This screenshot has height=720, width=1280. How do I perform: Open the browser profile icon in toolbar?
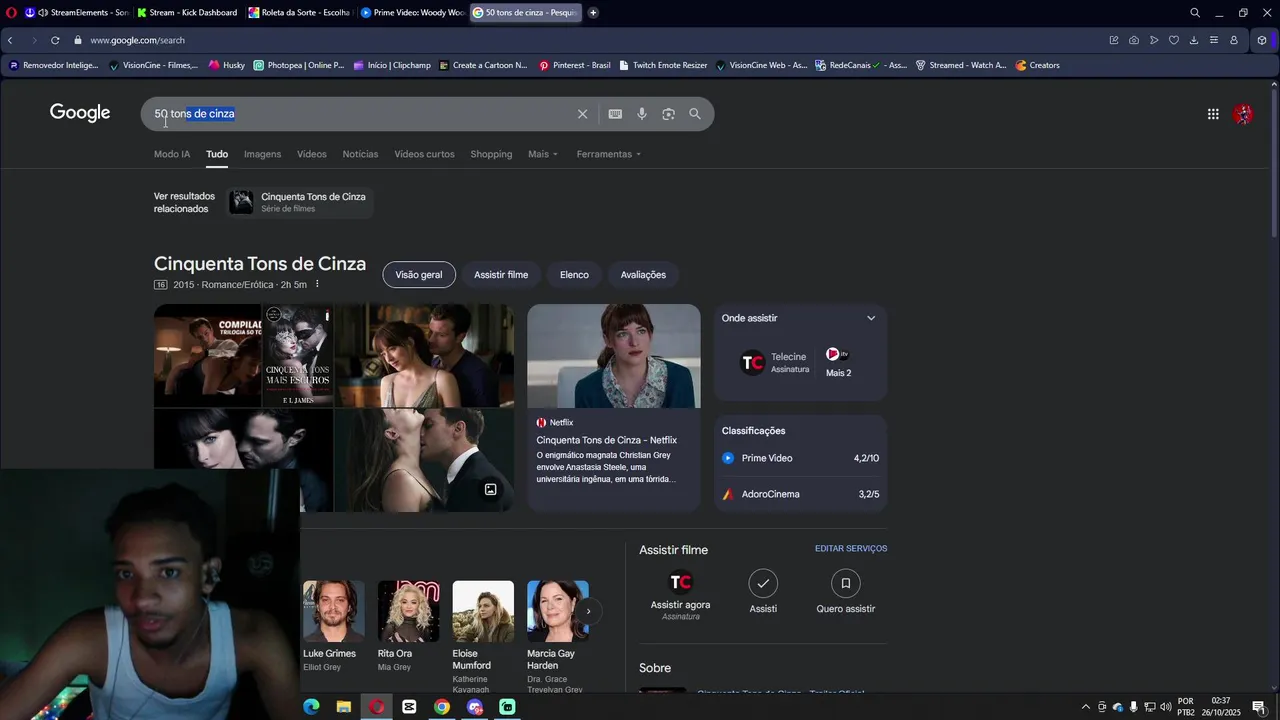pyautogui.click(x=1234, y=40)
